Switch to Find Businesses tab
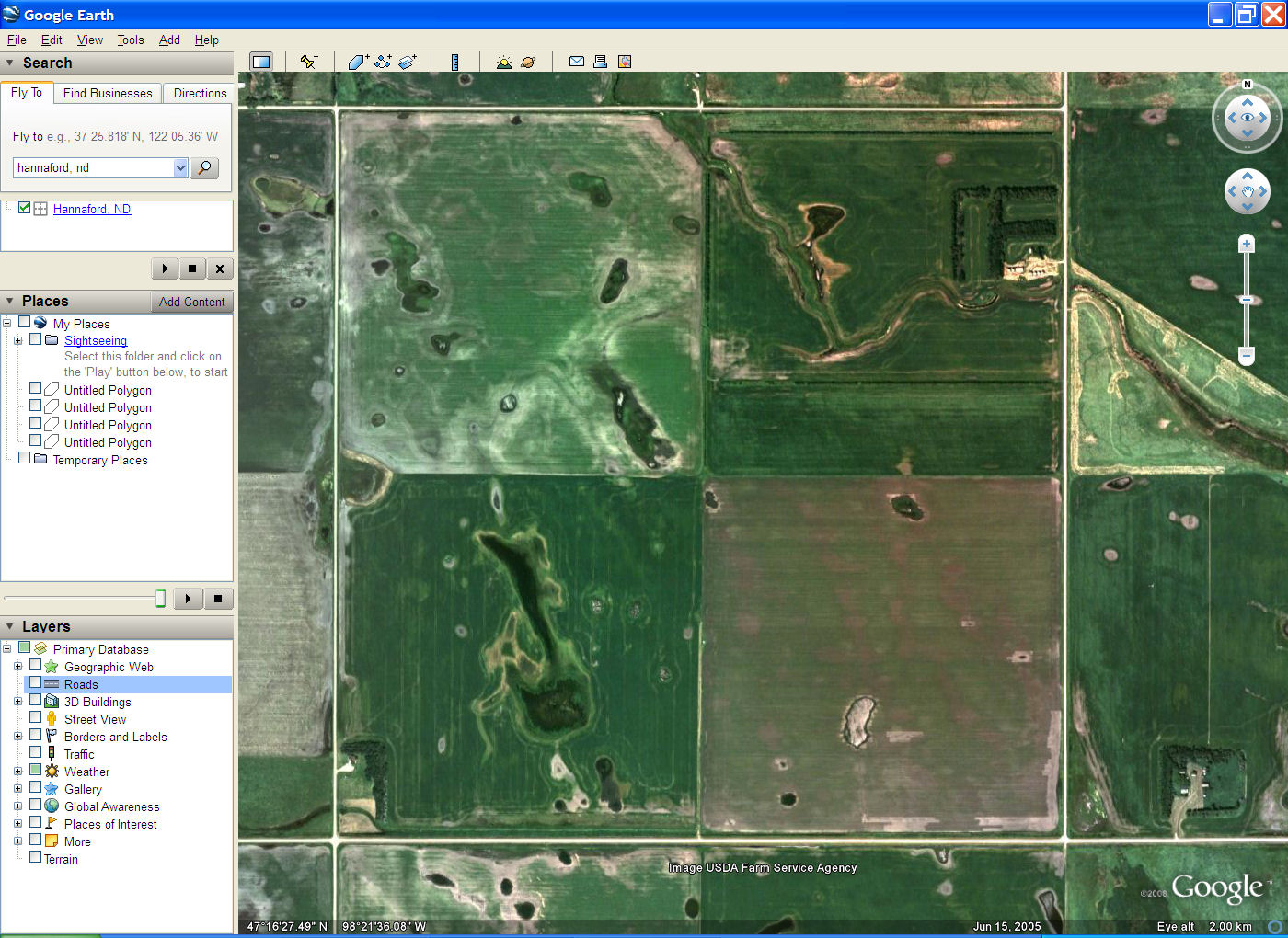1288x938 pixels. pyautogui.click(x=108, y=93)
